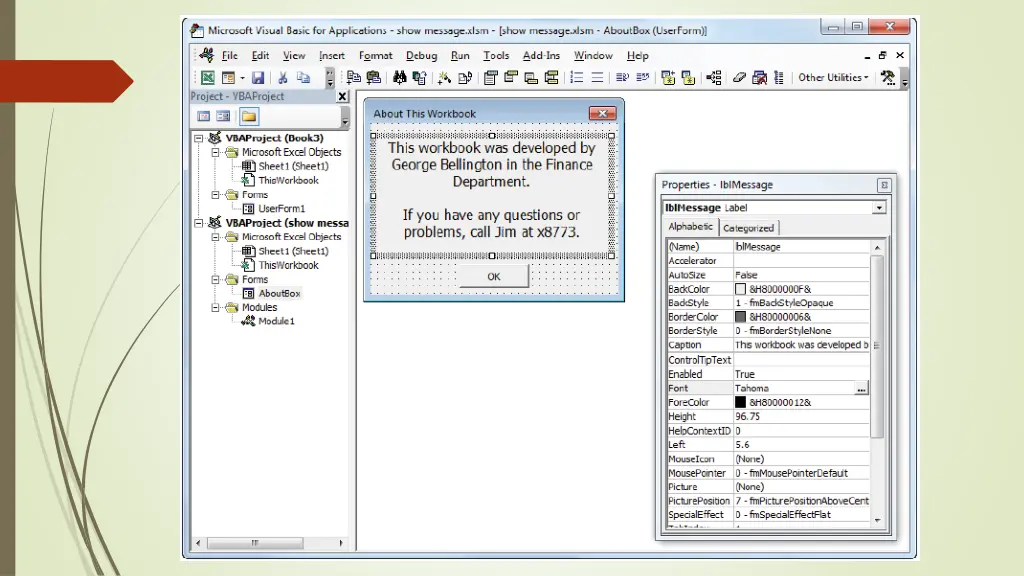Click the Insert UserForm toolbar icon
1024x576 pixels.
click(x=228, y=78)
